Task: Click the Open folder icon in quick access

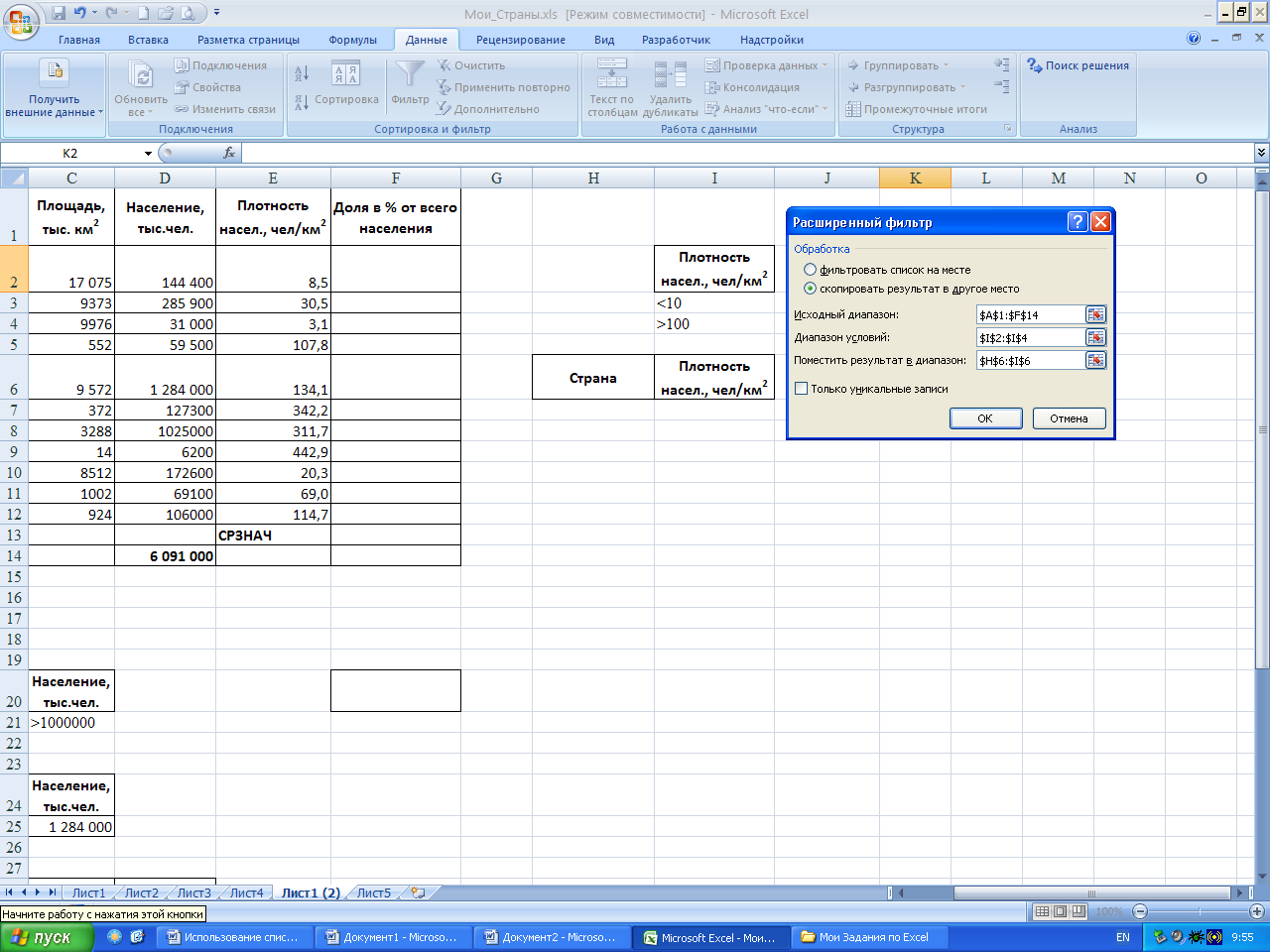Action: point(165,14)
